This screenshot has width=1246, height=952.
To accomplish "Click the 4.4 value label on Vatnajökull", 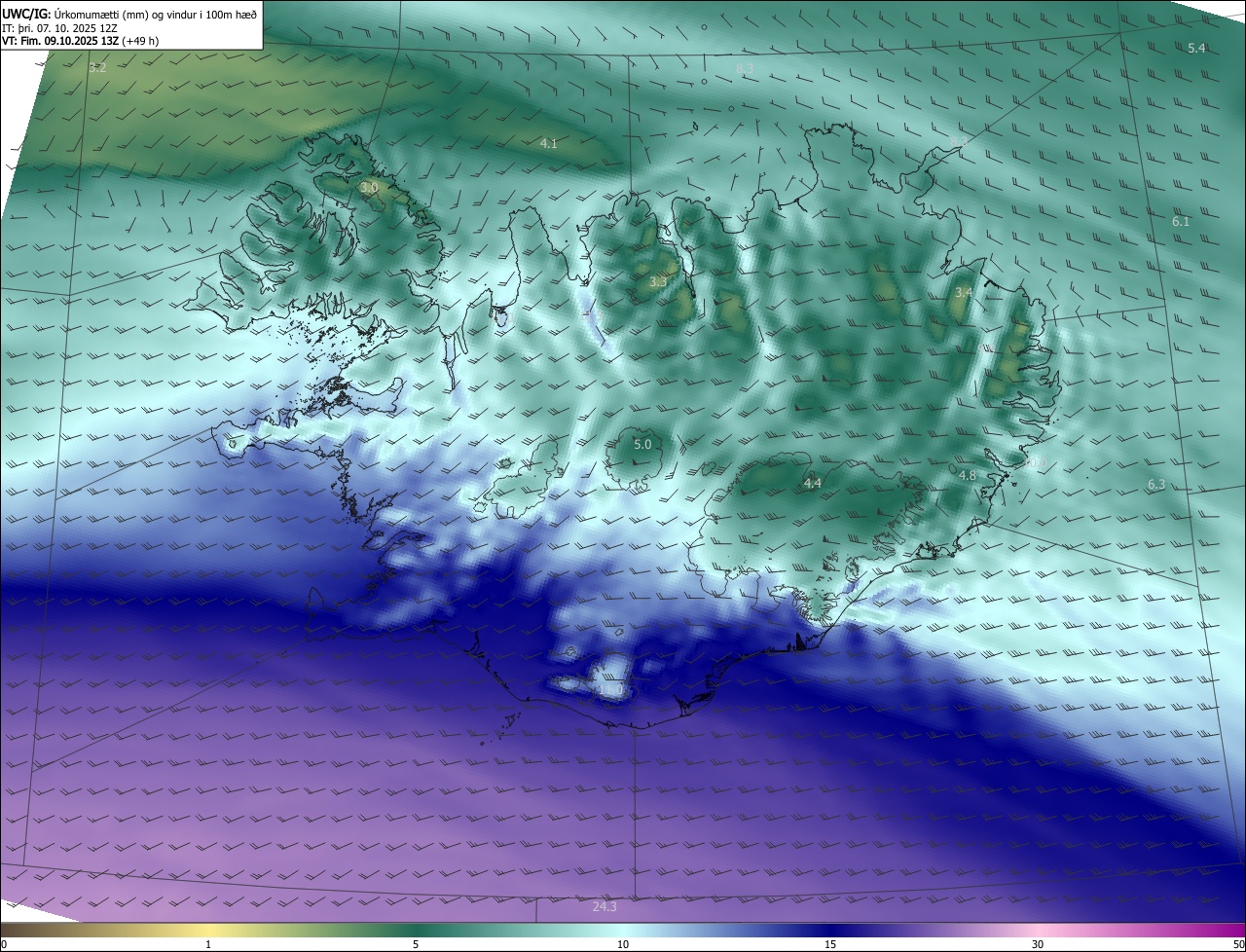I will [813, 484].
